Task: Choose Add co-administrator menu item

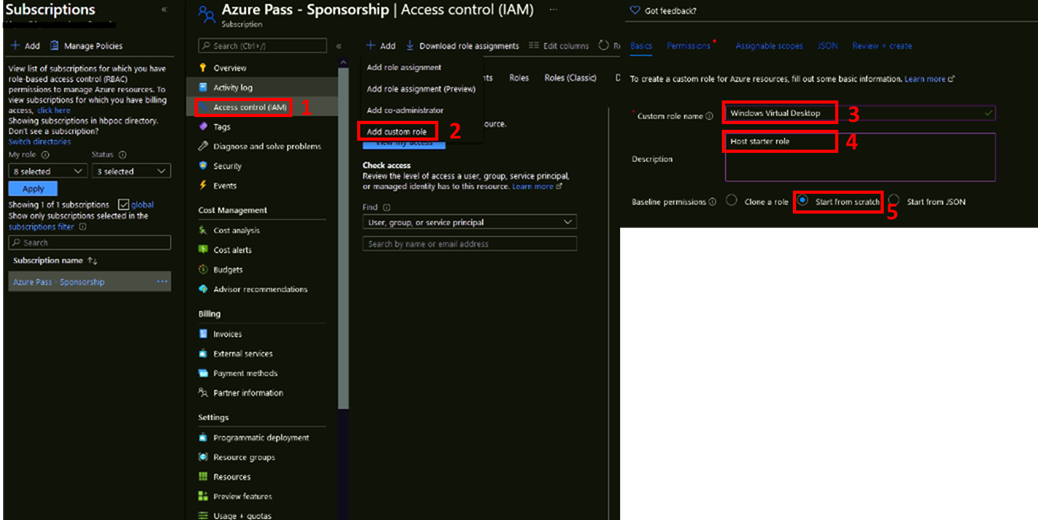Action: [405, 110]
